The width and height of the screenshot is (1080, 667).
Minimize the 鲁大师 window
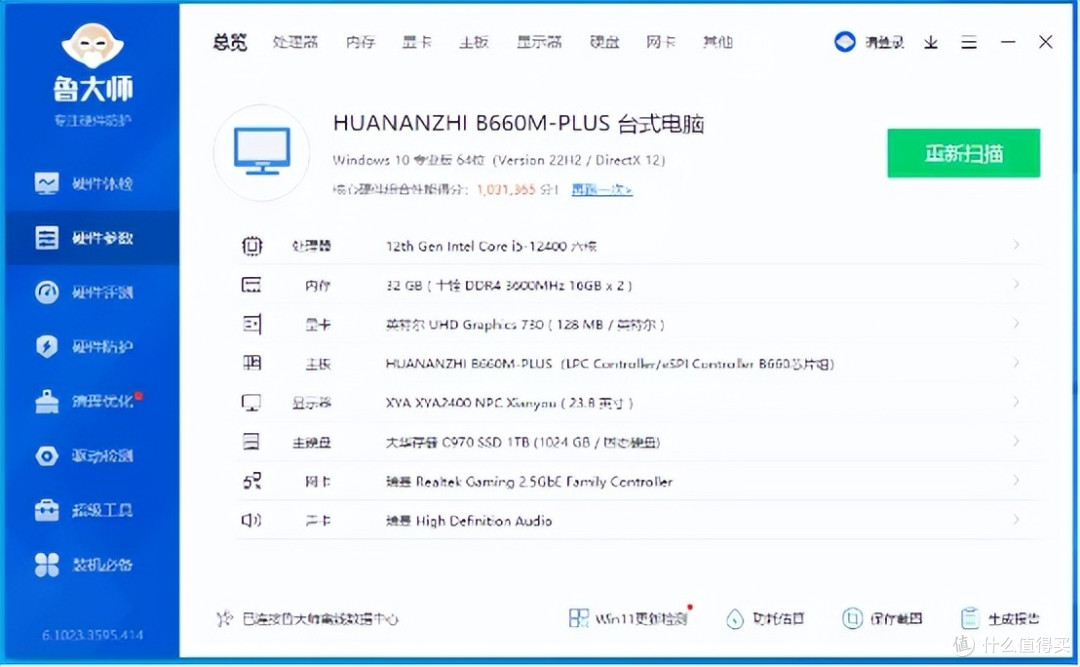point(1008,42)
